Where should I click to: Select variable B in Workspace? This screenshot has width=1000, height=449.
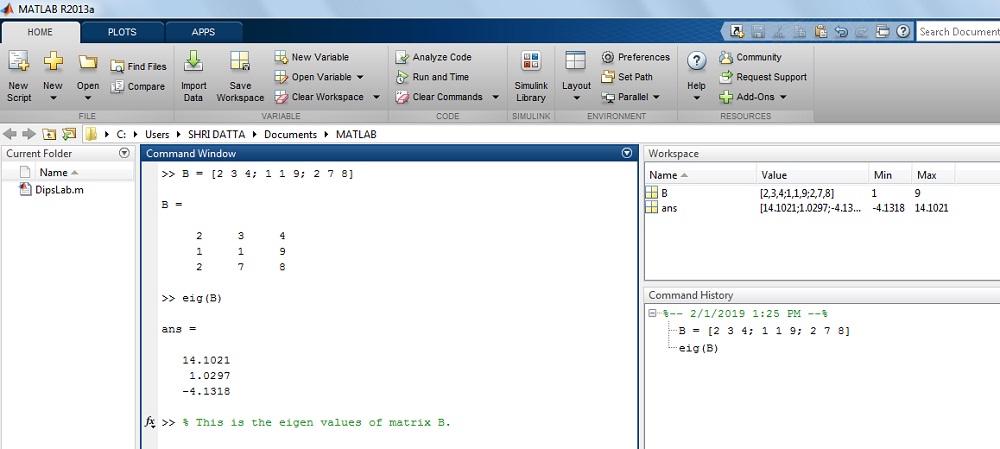[664, 192]
